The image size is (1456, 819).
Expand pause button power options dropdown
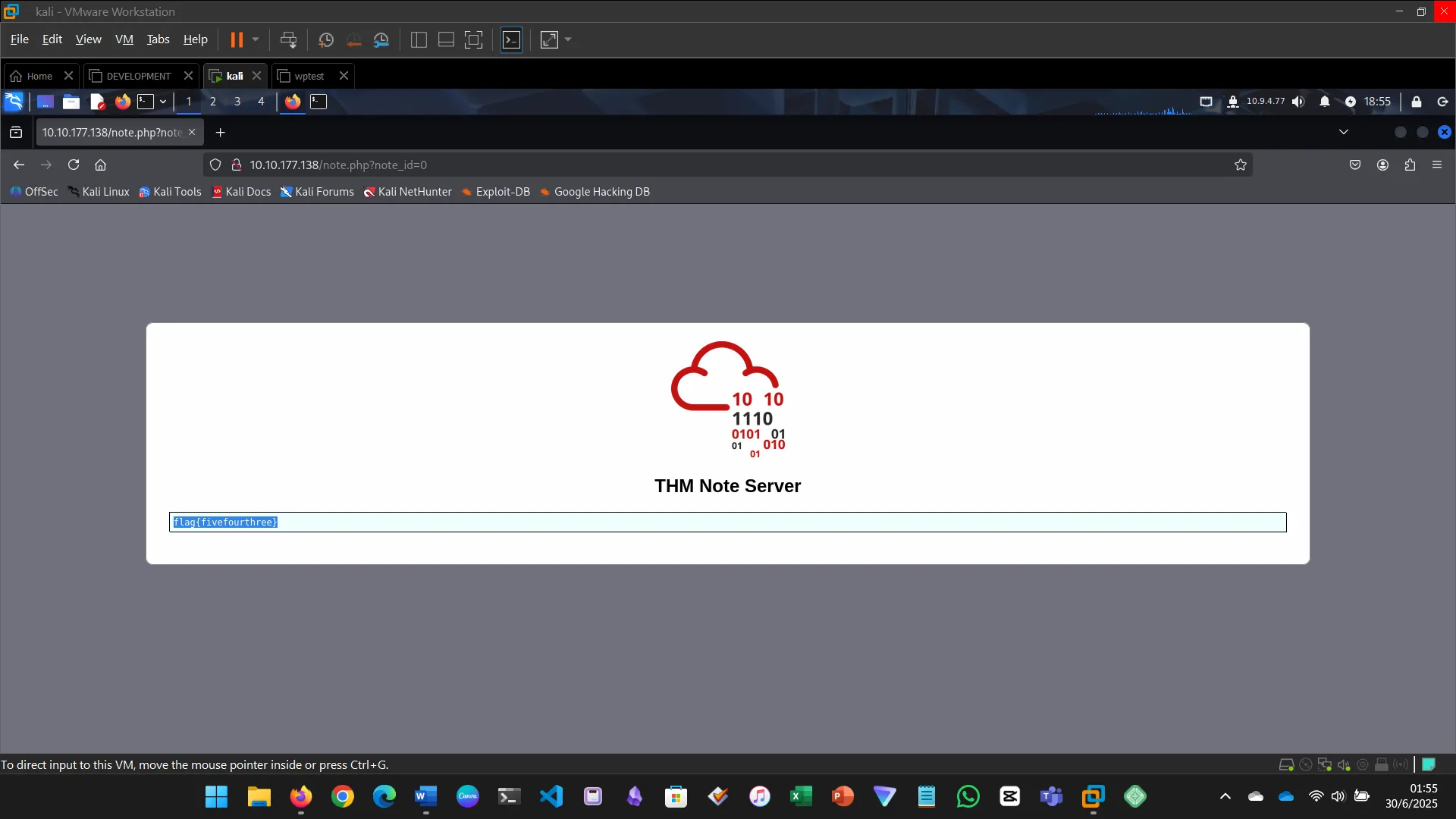[x=256, y=39]
